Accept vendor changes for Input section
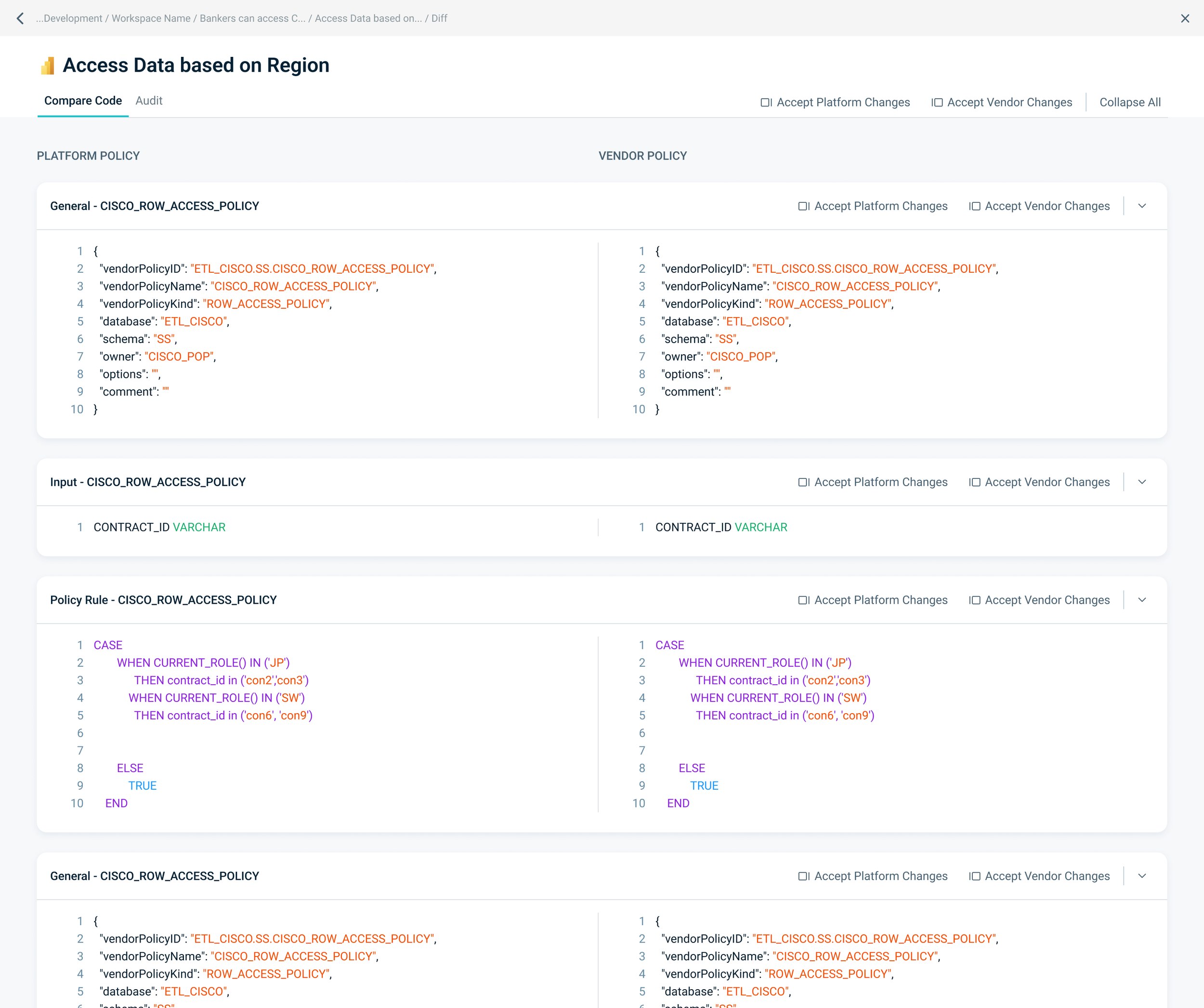 click(x=1039, y=482)
